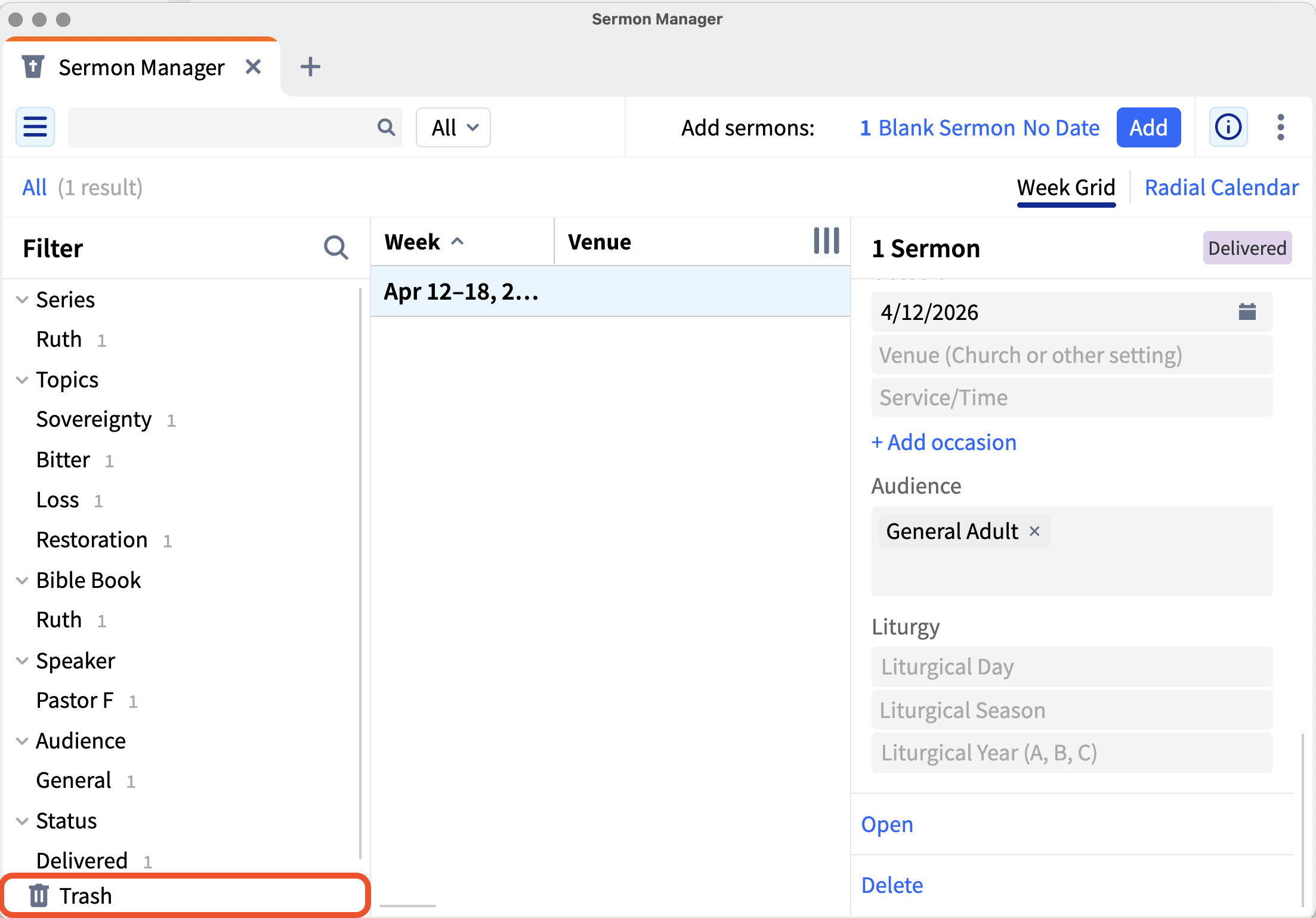The width and height of the screenshot is (1316, 918).
Task: Collapse the Series filter group
Action: 22,300
